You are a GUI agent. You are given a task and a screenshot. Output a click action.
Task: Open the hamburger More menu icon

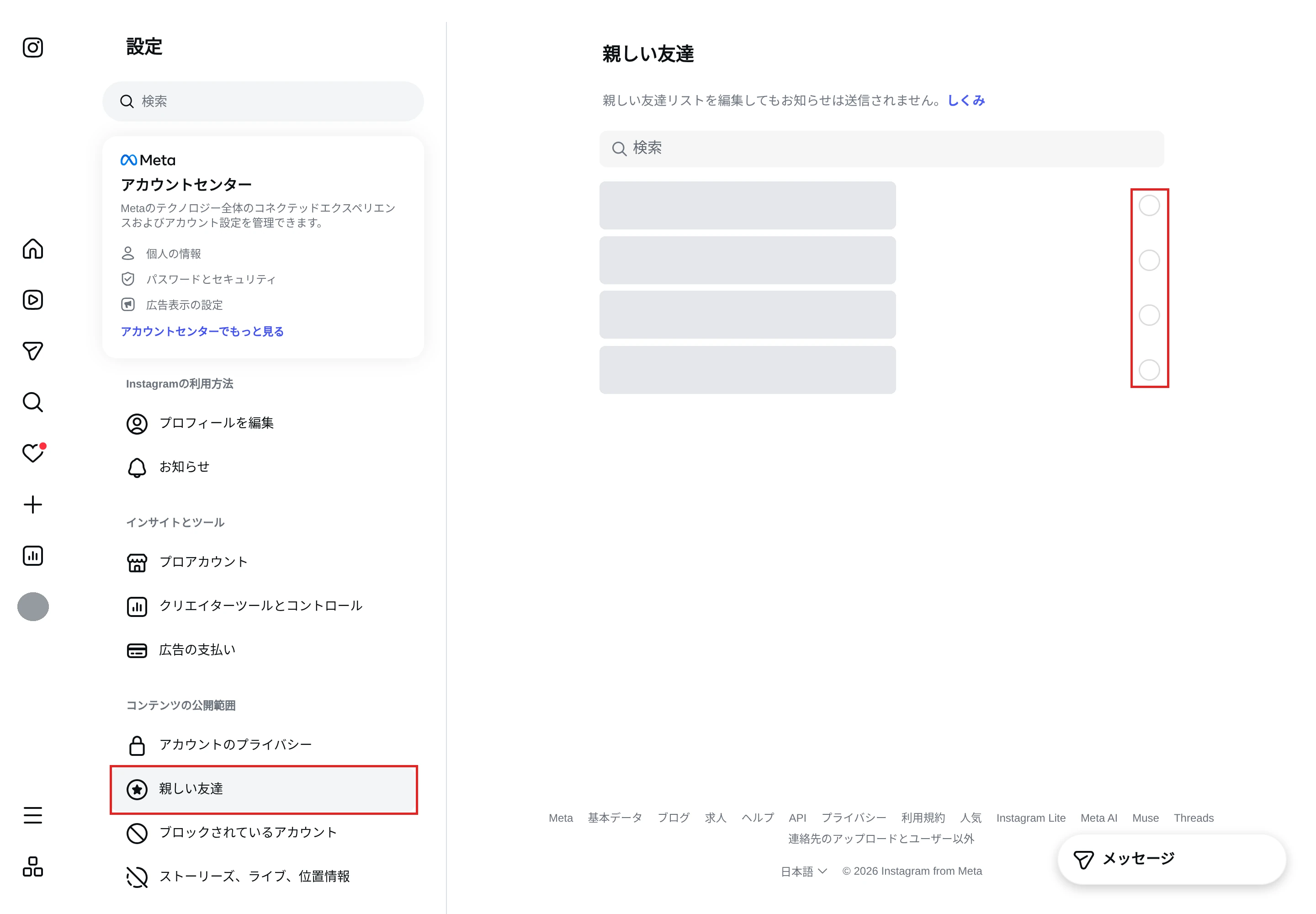pyautogui.click(x=32, y=815)
